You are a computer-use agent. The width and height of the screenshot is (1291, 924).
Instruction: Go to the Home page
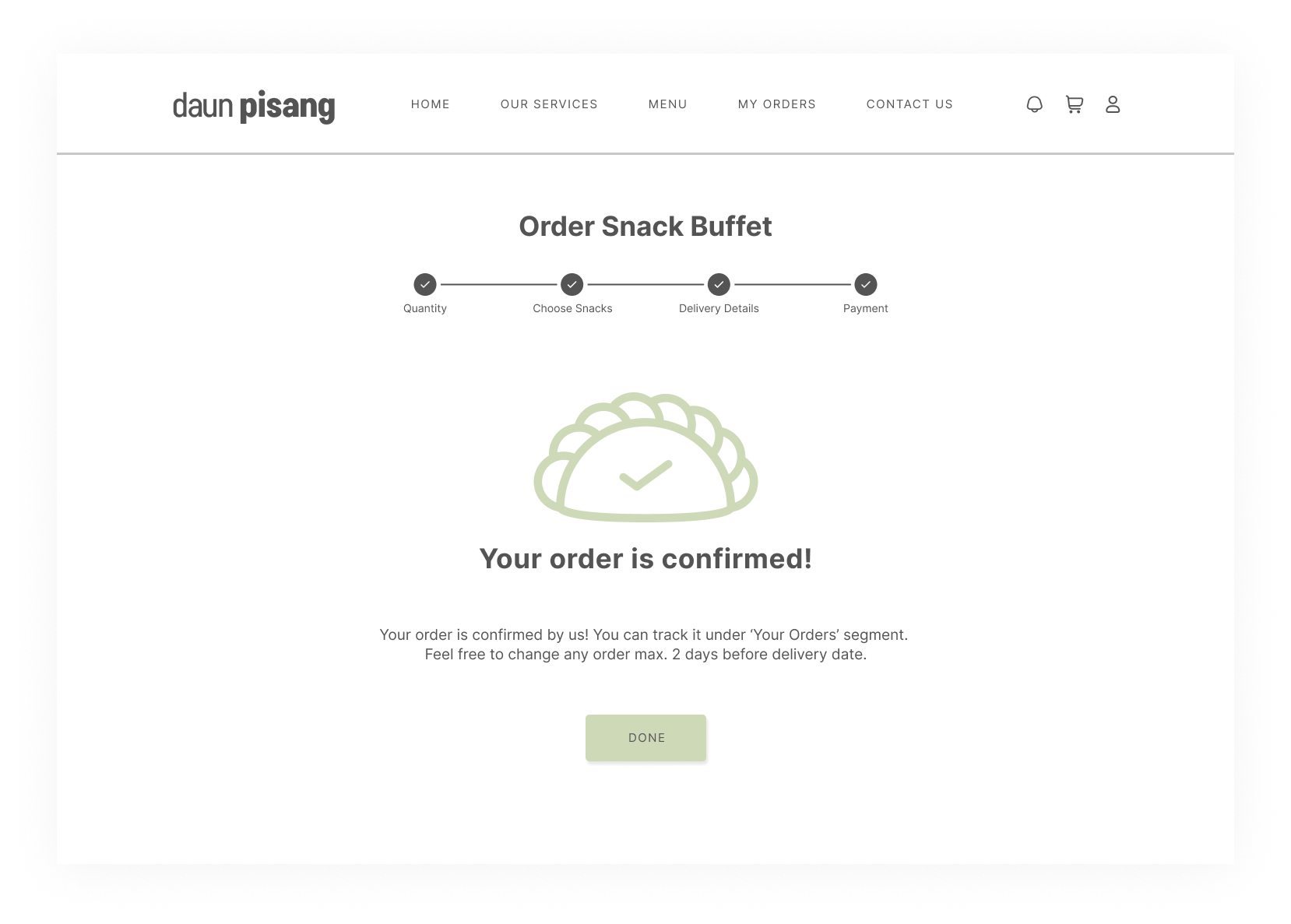[x=431, y=104]
